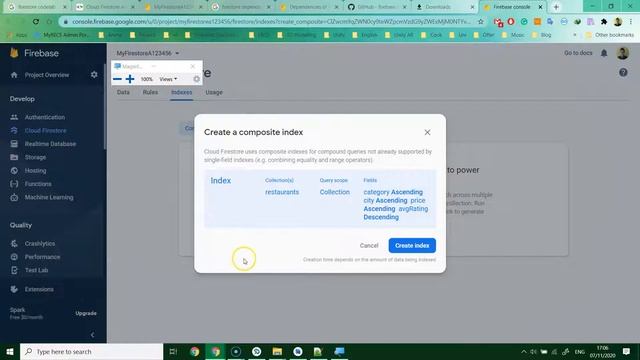The image size is (640, 360).
Task: Open Magnifier settings gear icon
Action: pos(196,79)
